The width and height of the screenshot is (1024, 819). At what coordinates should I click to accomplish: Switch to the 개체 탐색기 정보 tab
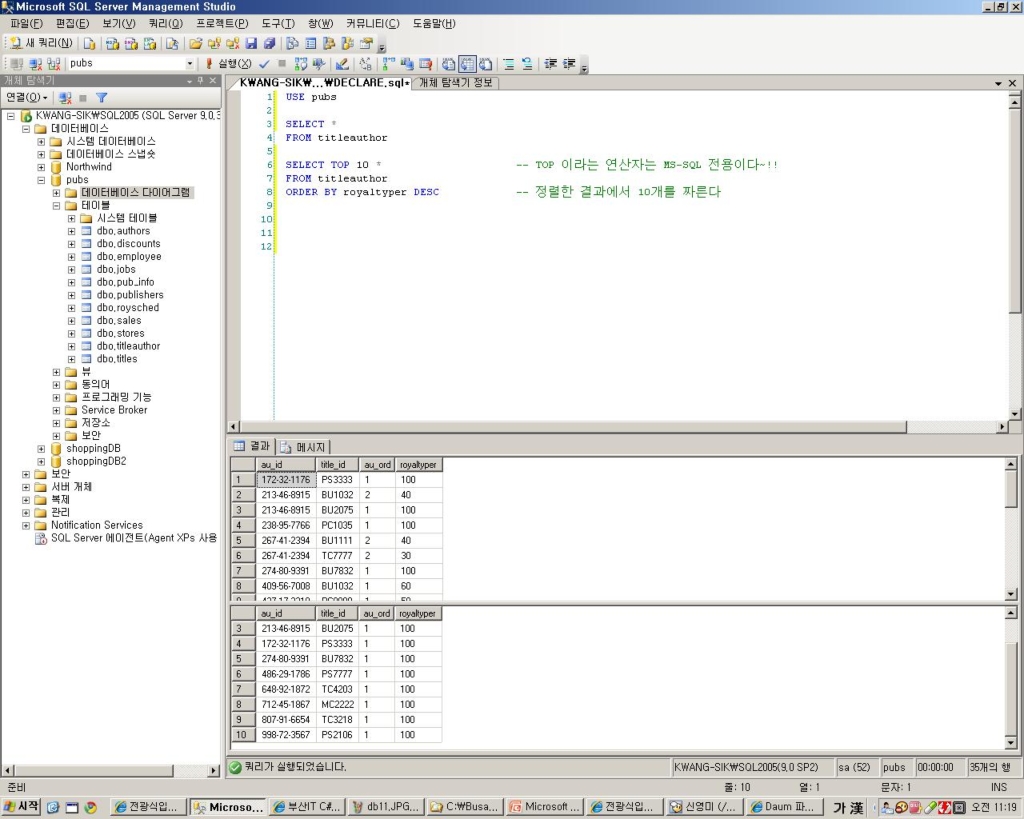coord(456,83)
